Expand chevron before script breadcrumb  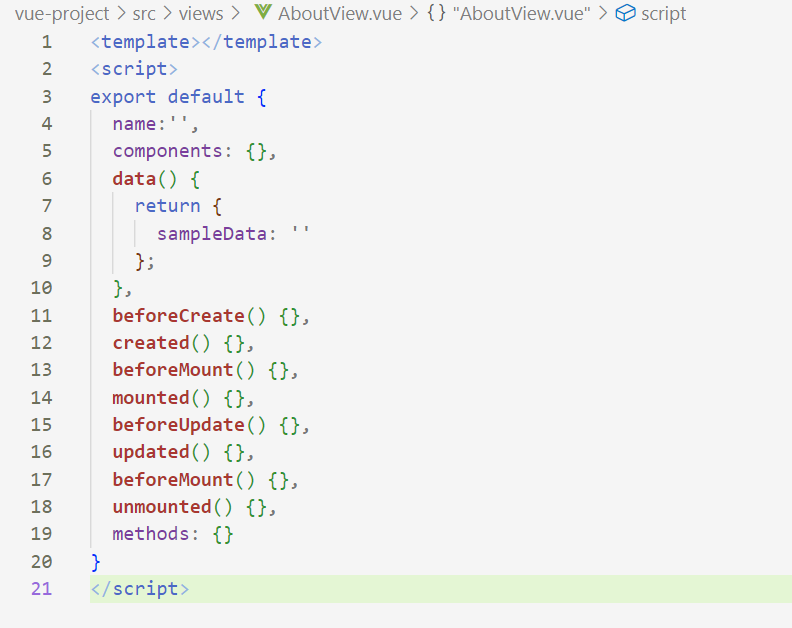click(x=603, y=14)
